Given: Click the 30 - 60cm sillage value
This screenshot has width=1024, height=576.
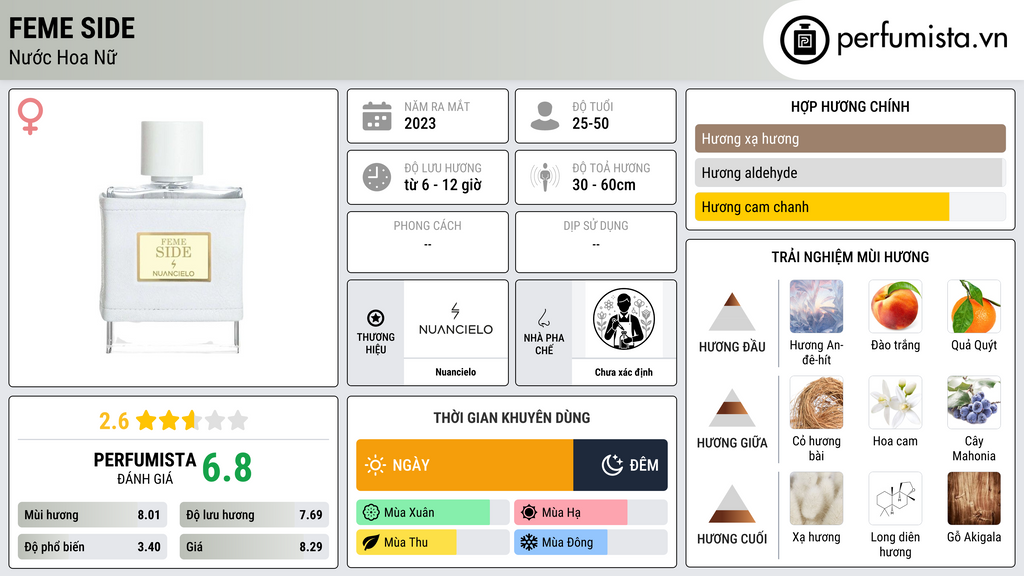Looking at the screenshot, I should click(604, 185).
